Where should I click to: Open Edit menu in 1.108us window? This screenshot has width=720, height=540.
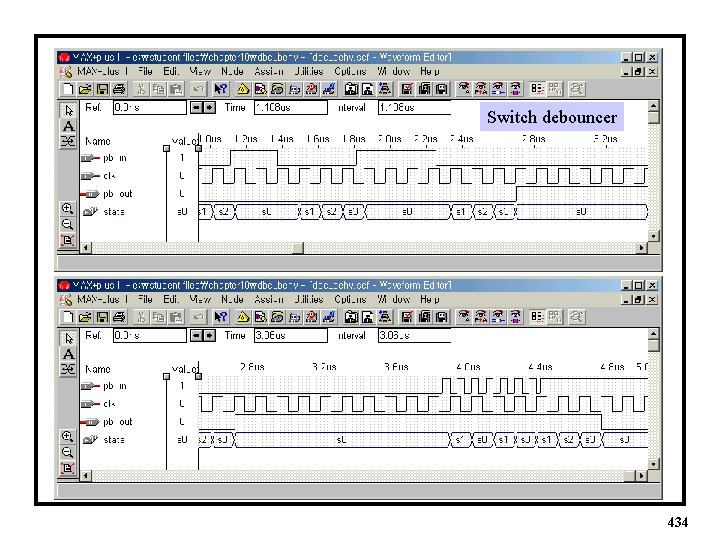tap(171, 72)
